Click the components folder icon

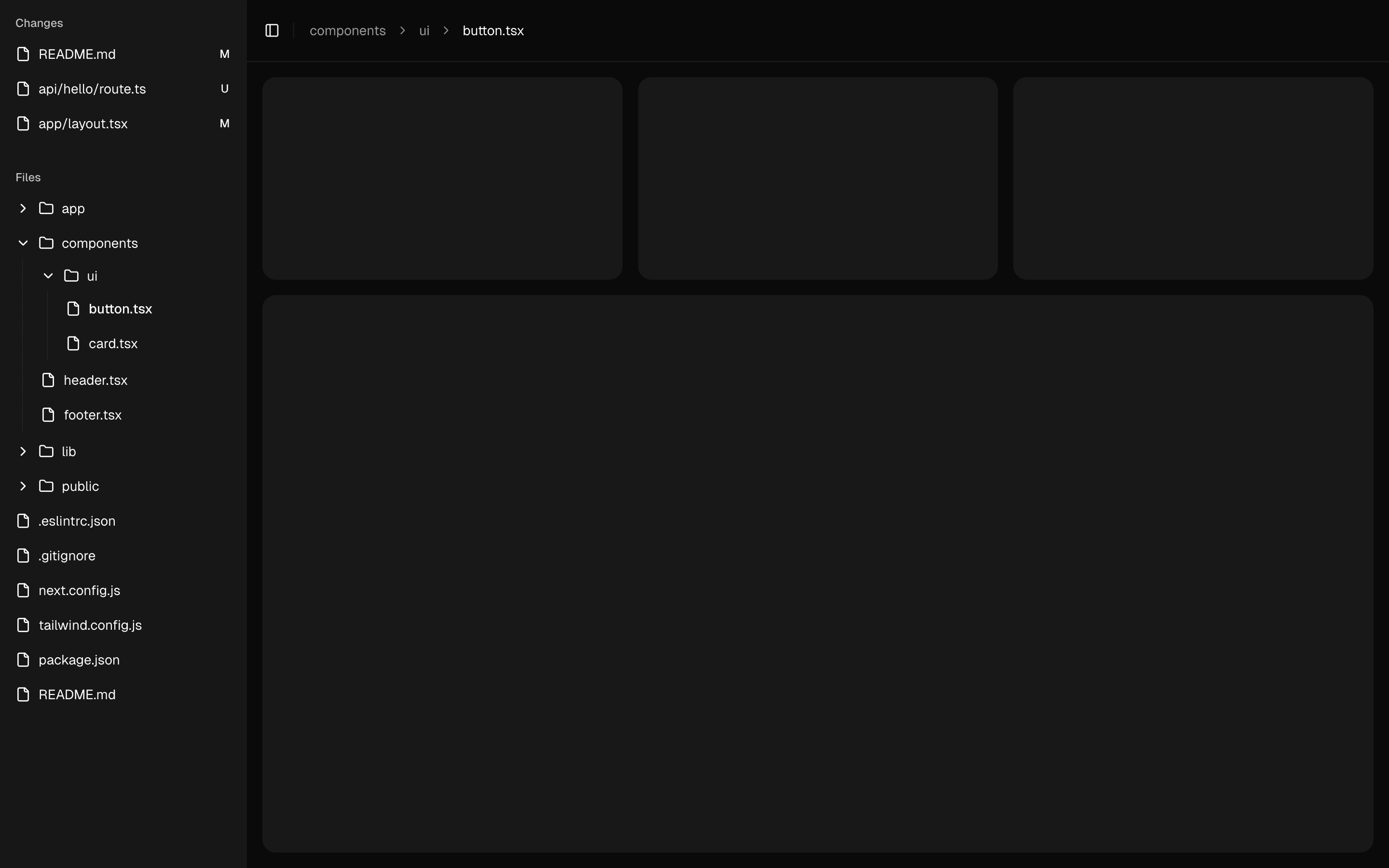46,243
